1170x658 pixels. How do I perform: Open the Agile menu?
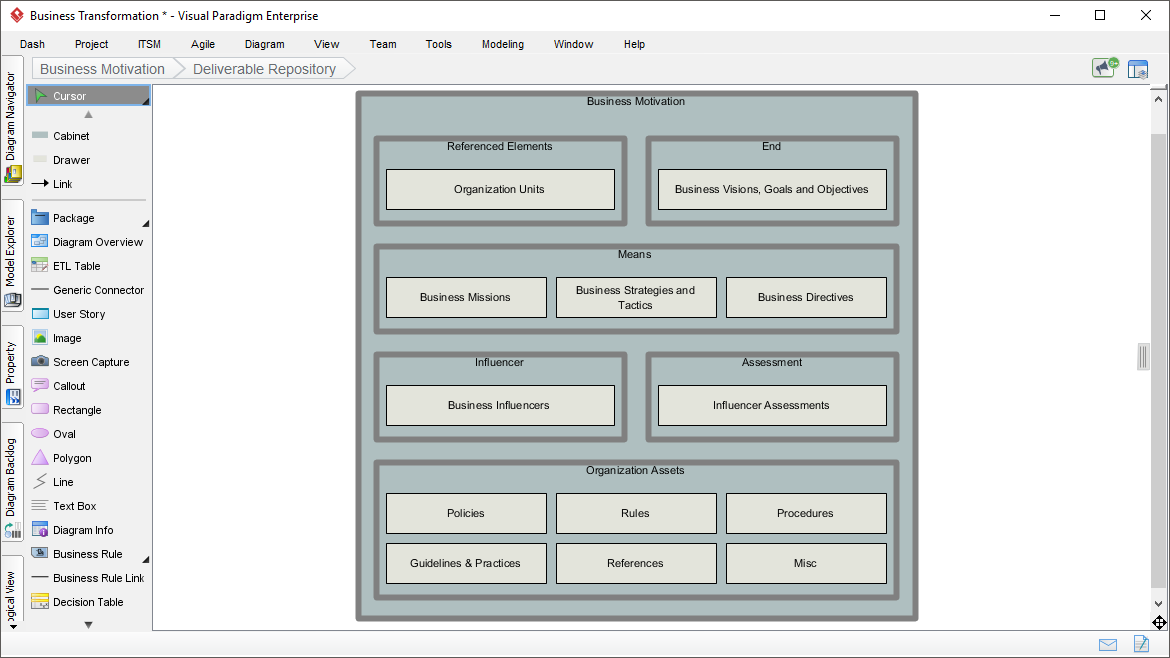coord(203,44)
